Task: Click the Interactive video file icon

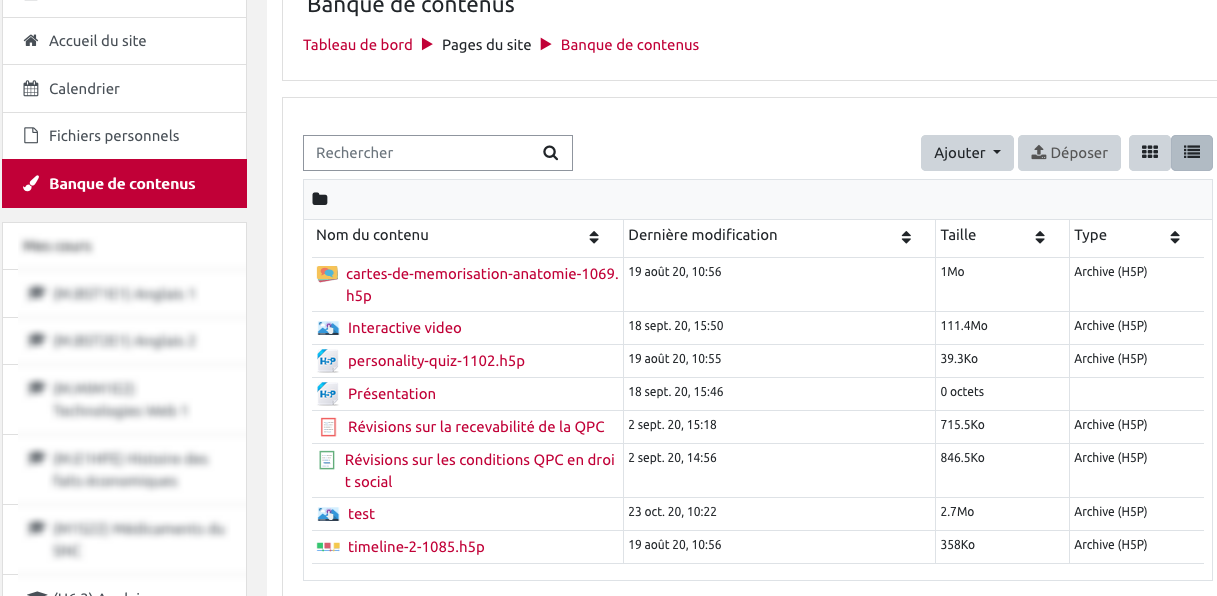Action: (x=328, y=328)
